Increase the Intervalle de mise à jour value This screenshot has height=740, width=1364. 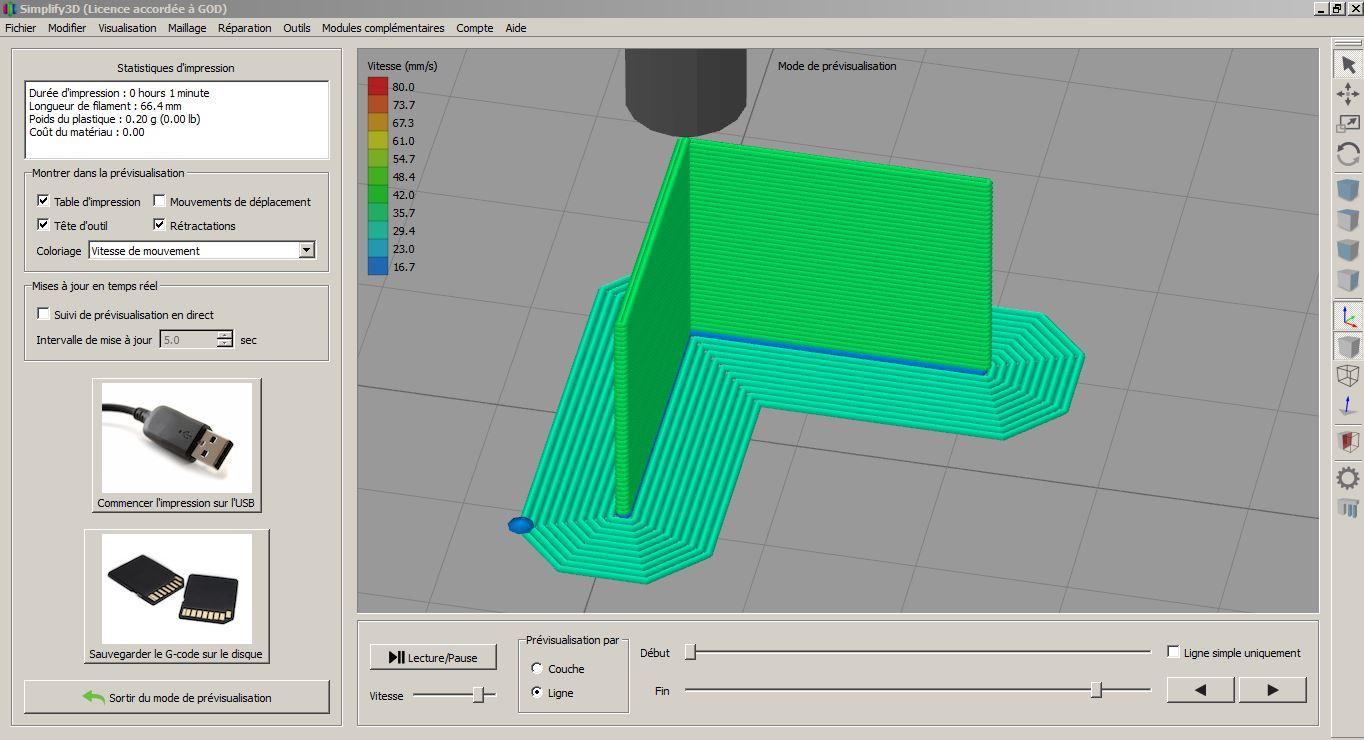[x=225, y=335]
